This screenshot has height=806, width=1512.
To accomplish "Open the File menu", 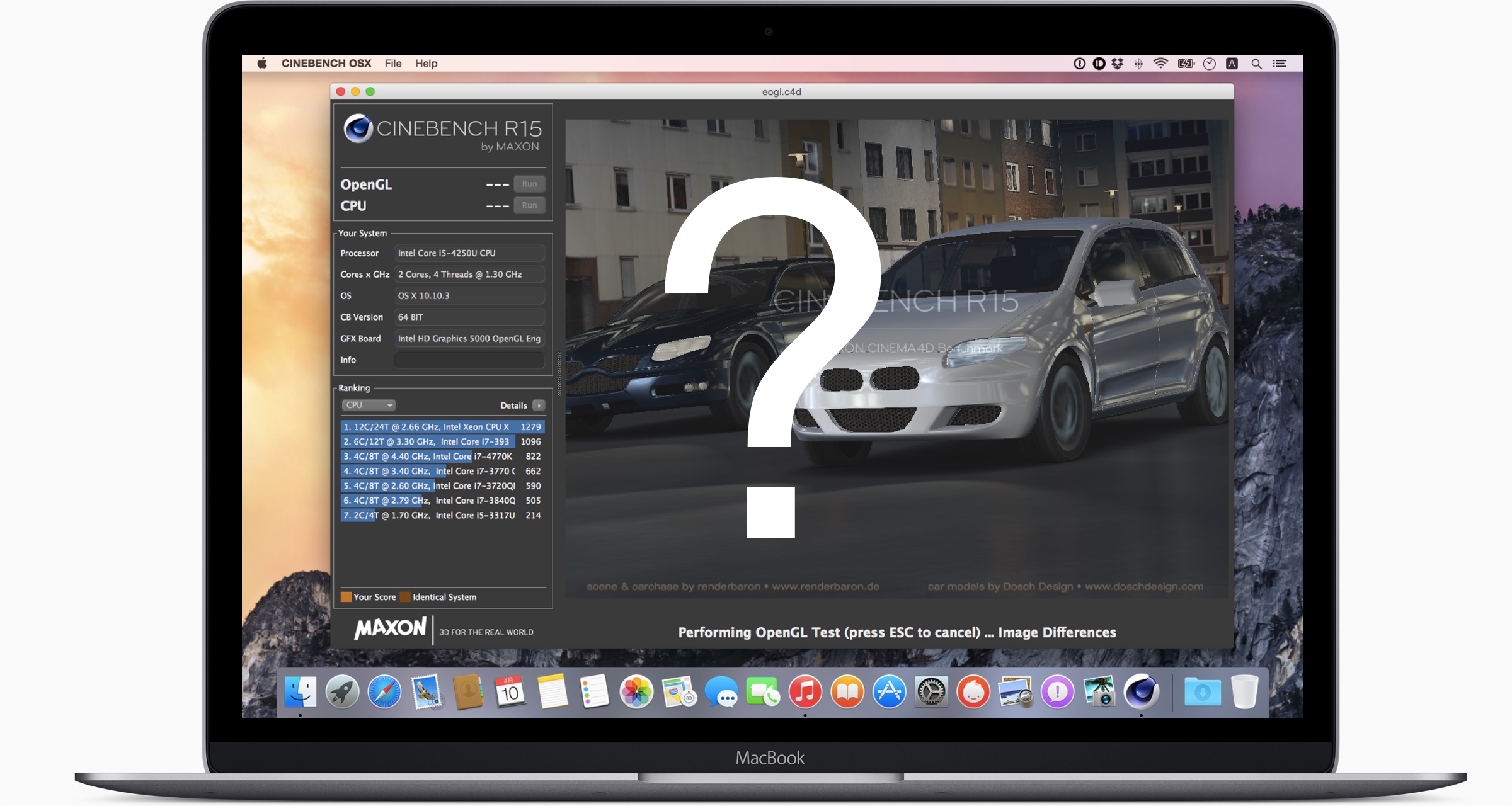I will (393, 64).
